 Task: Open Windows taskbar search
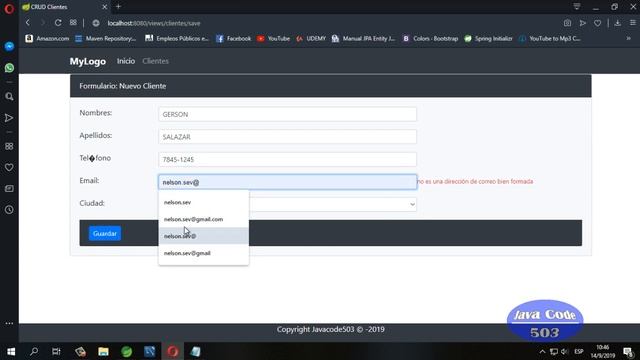coord(34,351)
